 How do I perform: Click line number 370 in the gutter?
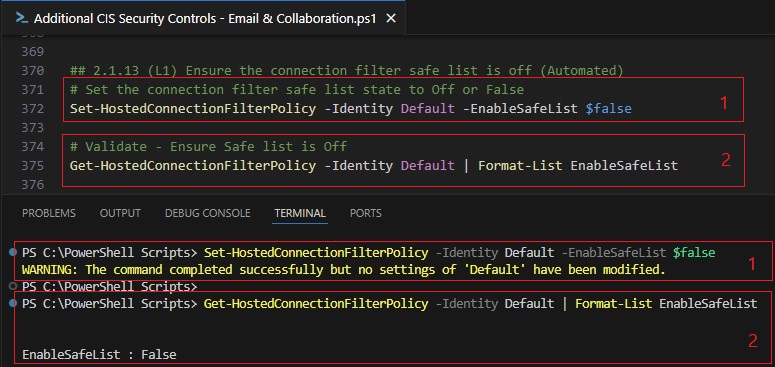33,71
